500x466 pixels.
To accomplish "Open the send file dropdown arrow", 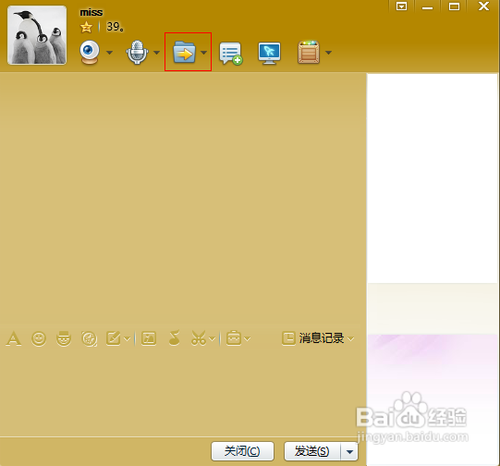I will coord(204,52).
